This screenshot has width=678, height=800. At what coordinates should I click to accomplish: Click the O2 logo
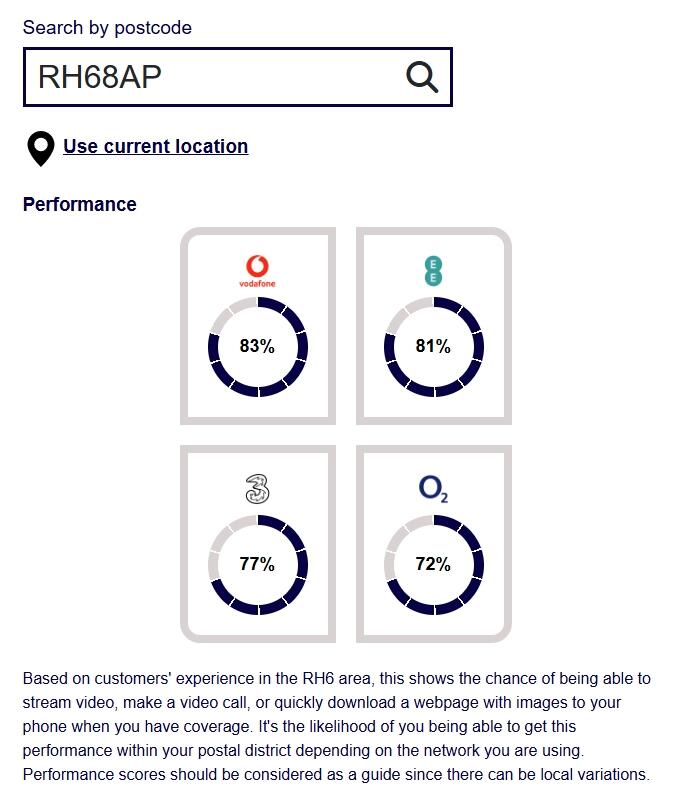pyautogui.click(x=433, y=489)
